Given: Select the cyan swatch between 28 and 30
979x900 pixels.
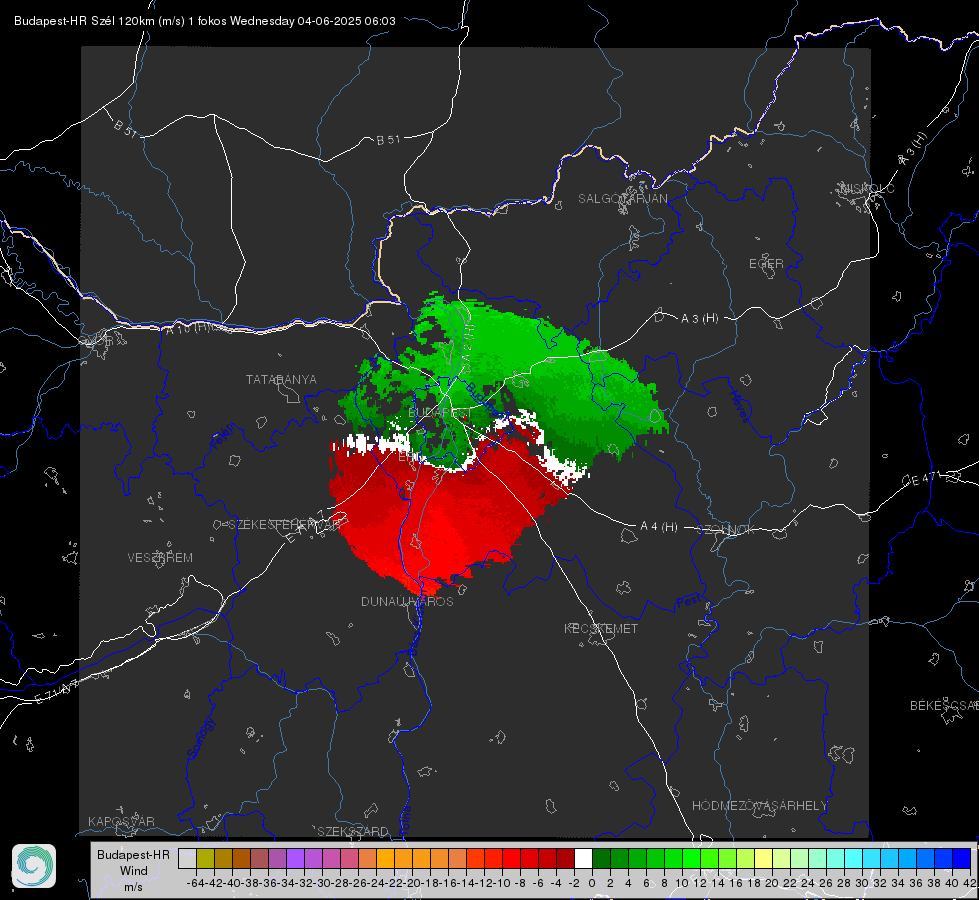Looking at the screenshot, I should (854, 859).
